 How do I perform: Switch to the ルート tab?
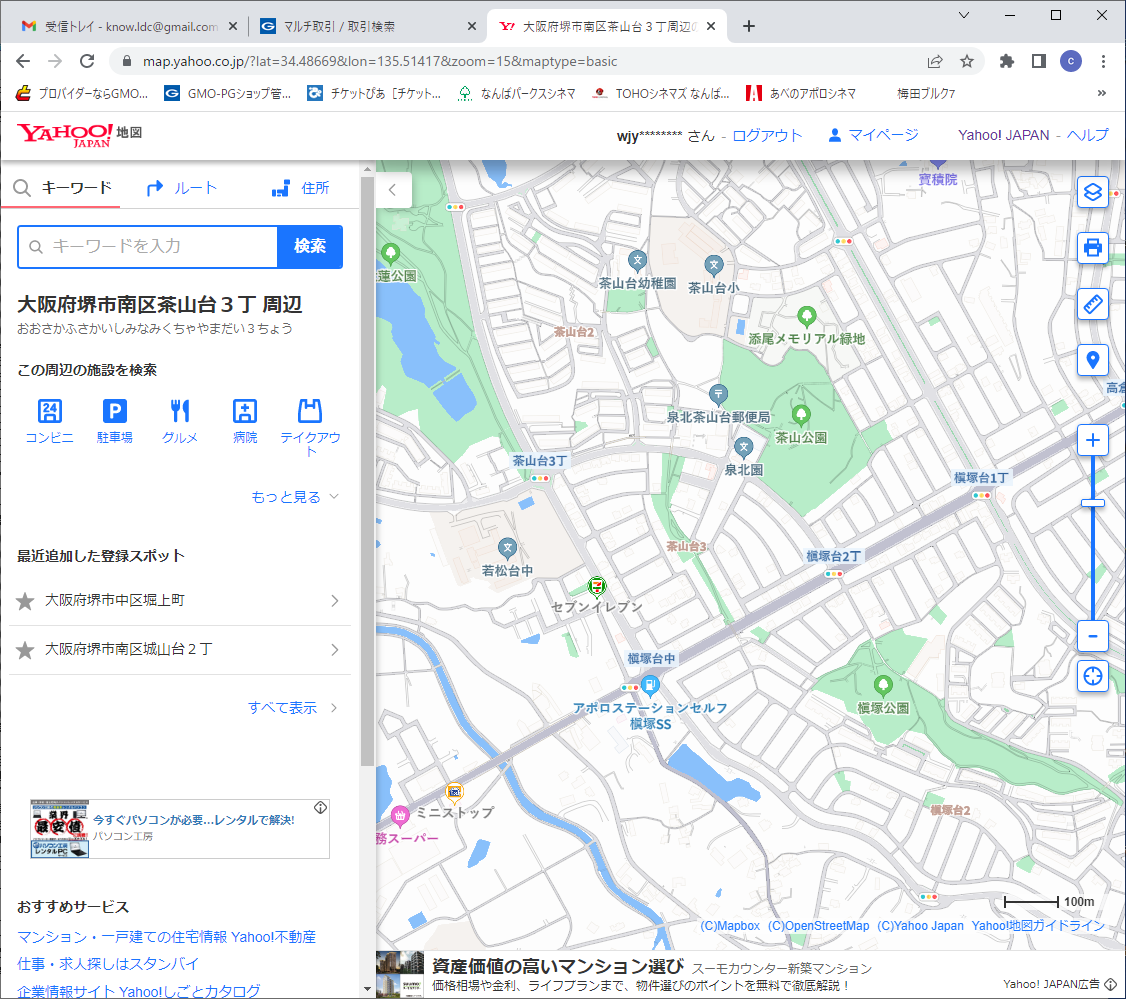pyautogui.click(x=182, y=188)
